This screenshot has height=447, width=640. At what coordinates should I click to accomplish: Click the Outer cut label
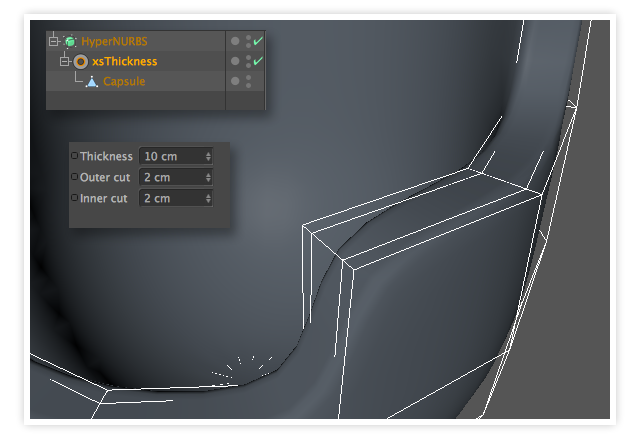point(105,178)
